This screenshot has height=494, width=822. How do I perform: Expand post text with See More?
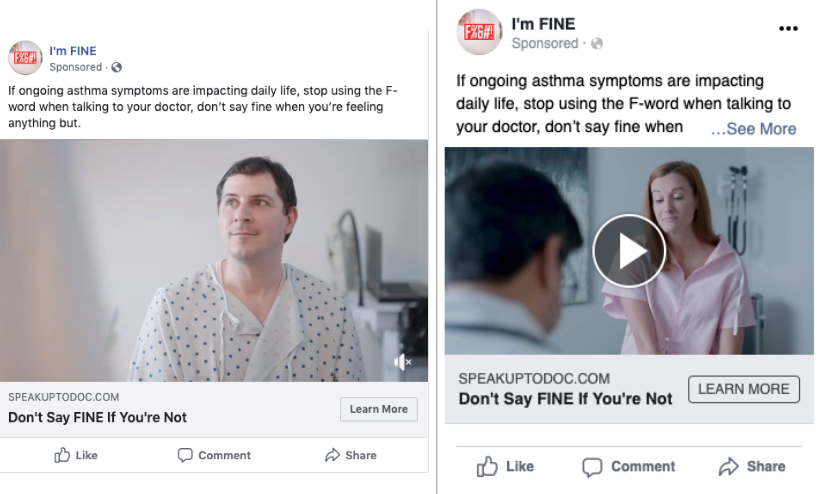tap(754, 128)
